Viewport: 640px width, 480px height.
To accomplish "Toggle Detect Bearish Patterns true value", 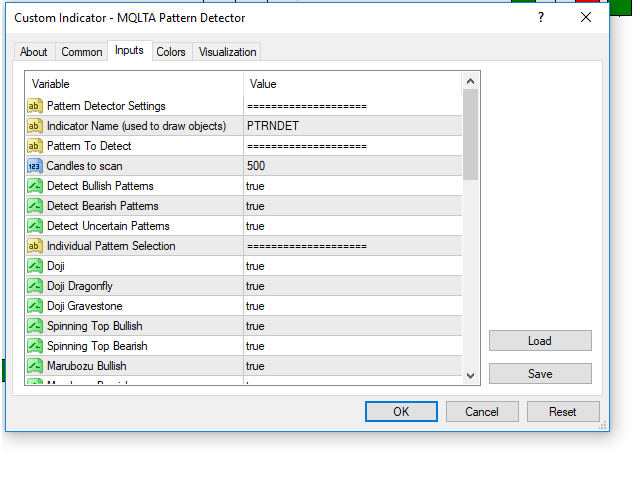I will 353,206.
